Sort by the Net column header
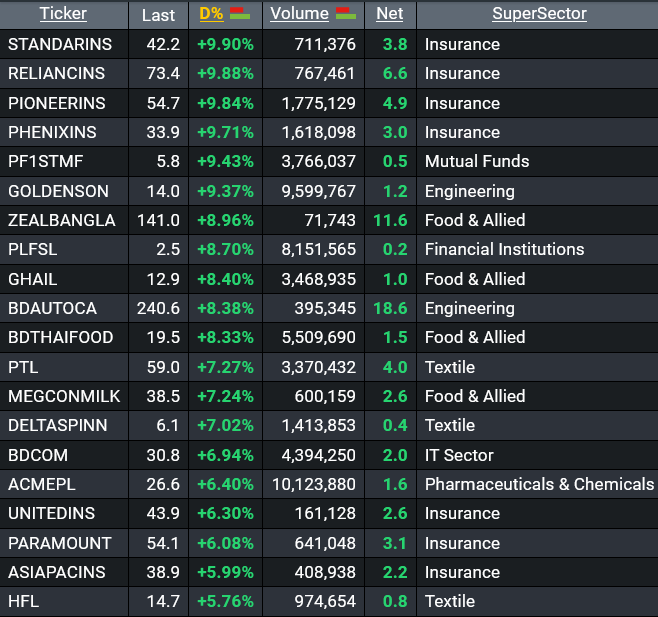 click(x=389, y=13)
